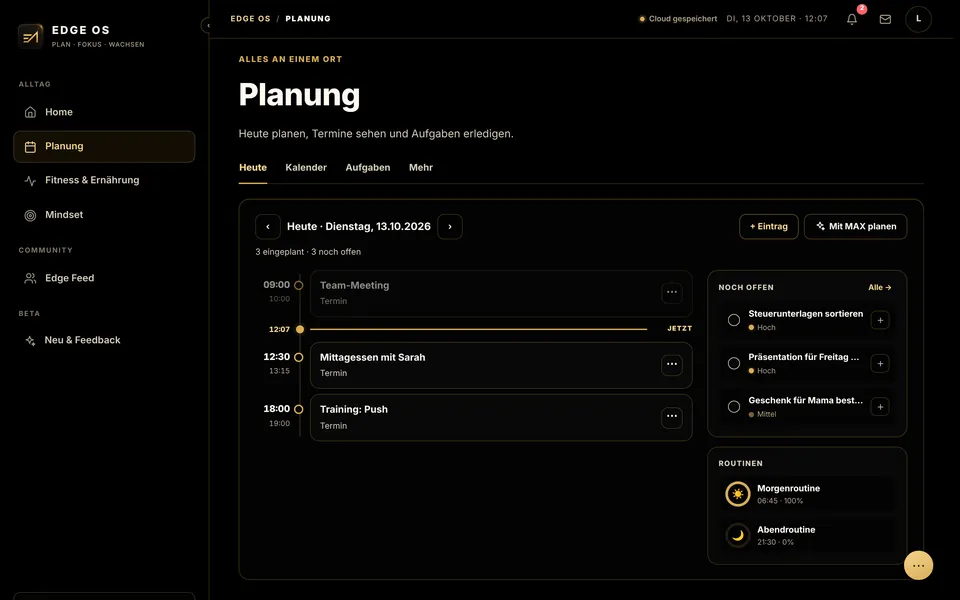Click the '3 eingeplant · 3 noch offen' summary
960x600 pixels.
308,252
